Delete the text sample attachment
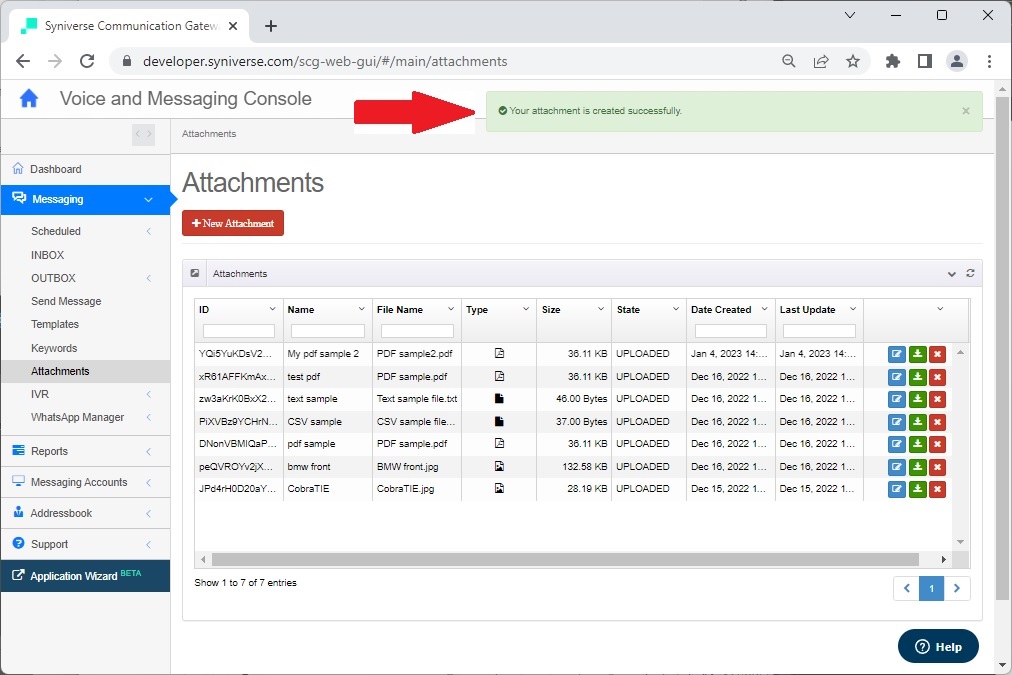 coord(938,399)
